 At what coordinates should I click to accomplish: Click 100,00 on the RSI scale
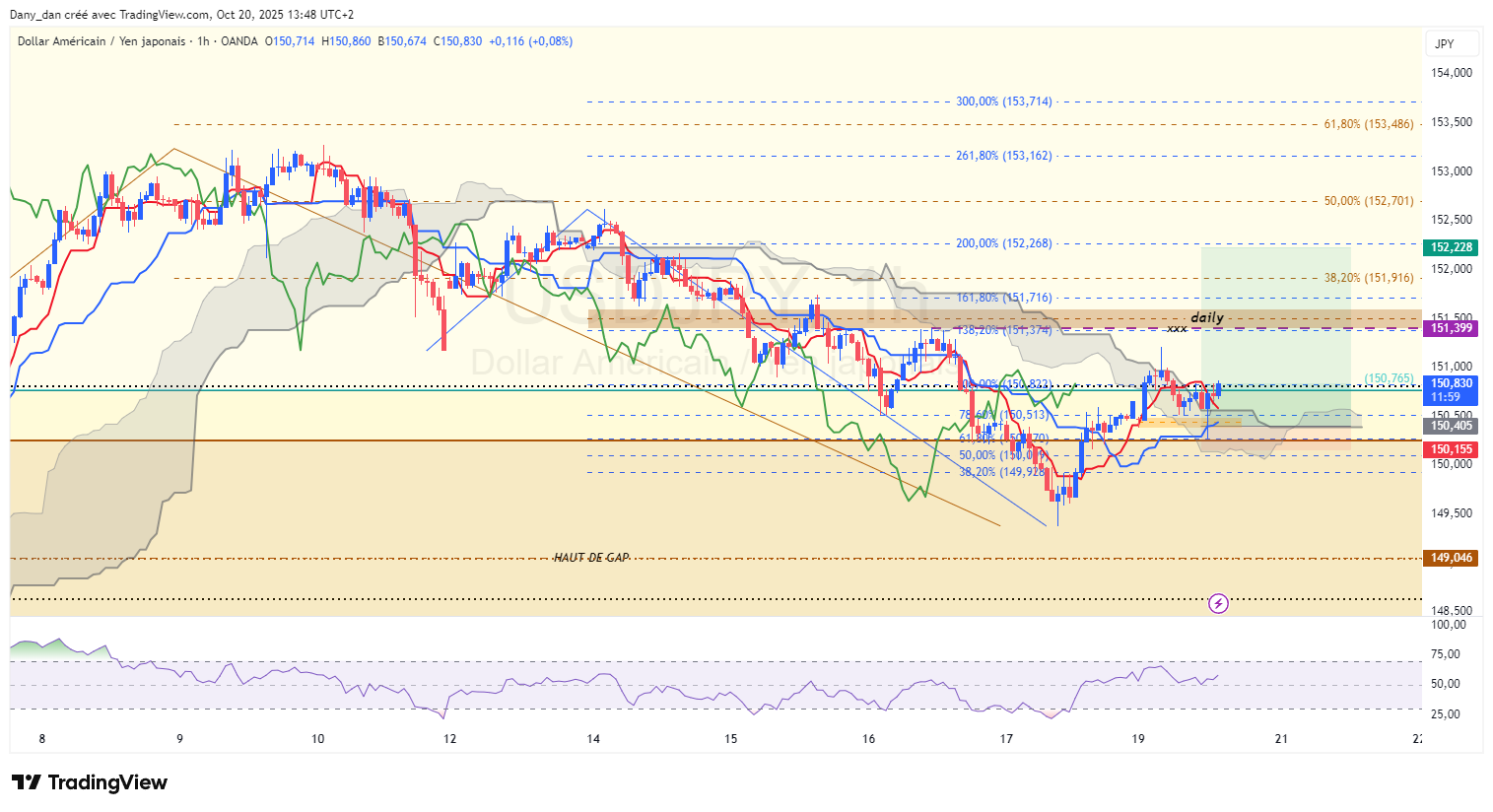1448,625
